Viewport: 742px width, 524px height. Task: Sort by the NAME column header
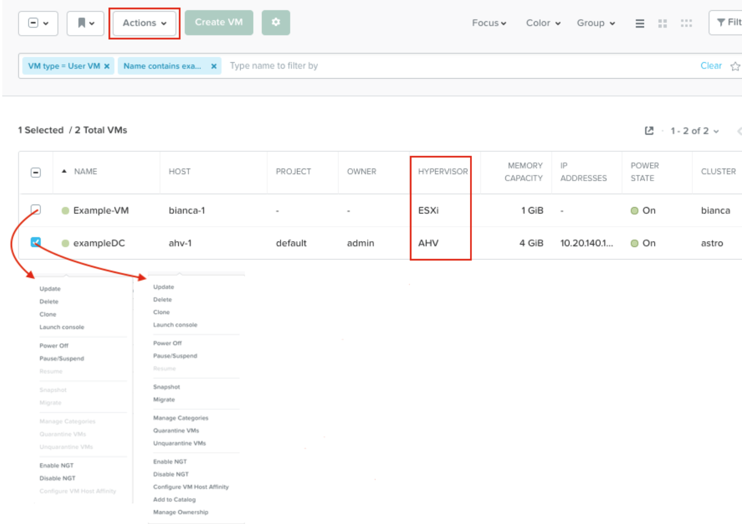[x=85, y=171]
